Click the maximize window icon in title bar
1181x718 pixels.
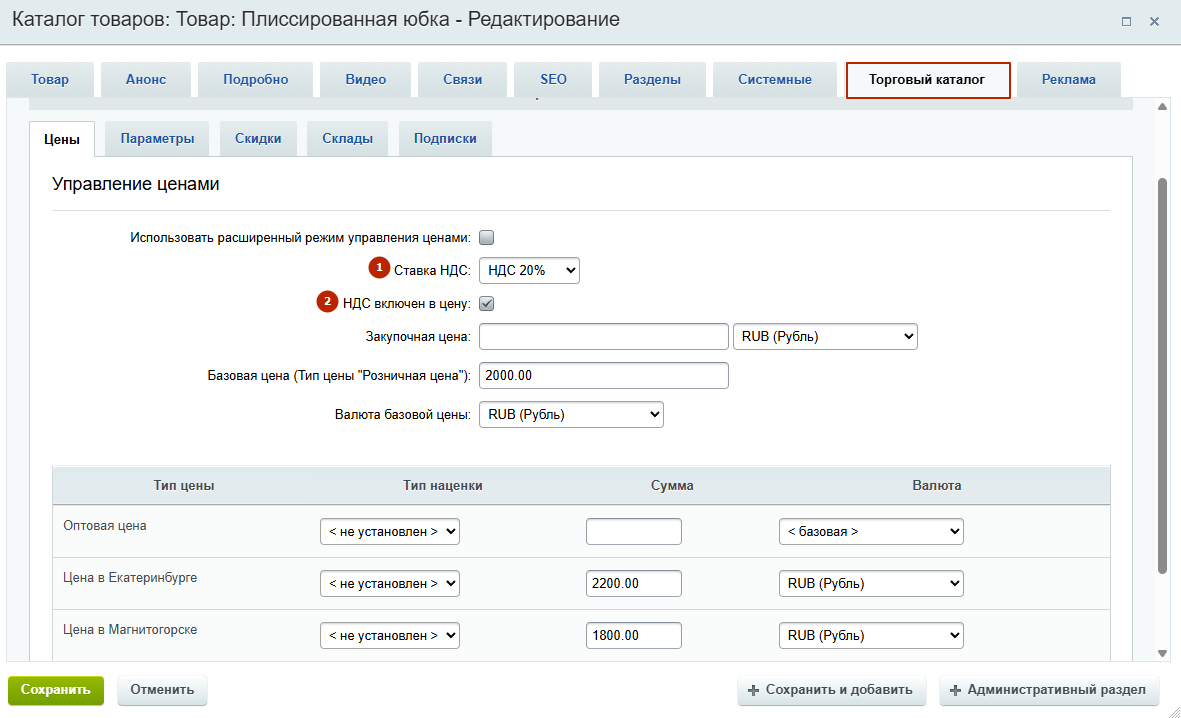[1126, 21]
